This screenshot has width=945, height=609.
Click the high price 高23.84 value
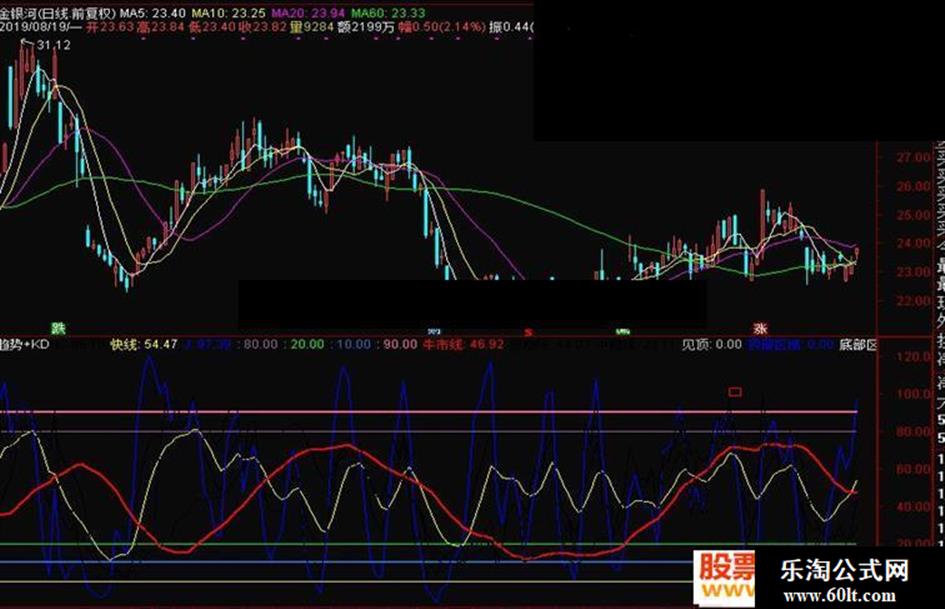pyautogui.click(x=160, y=27)
